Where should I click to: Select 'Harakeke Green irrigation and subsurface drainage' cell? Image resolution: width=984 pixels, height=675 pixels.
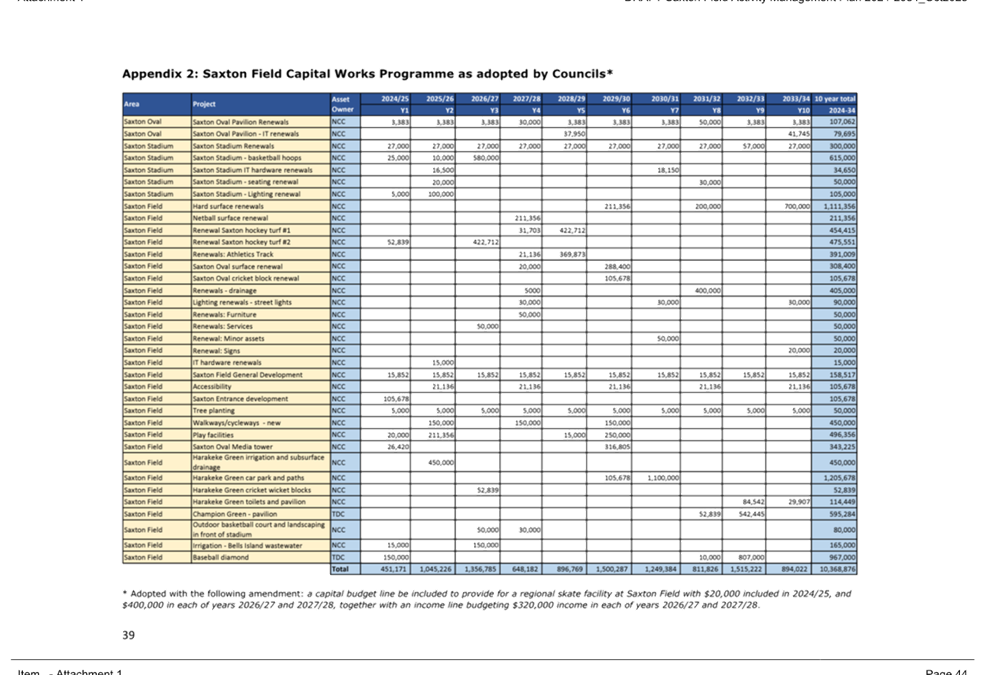click(x=260, y=462)
